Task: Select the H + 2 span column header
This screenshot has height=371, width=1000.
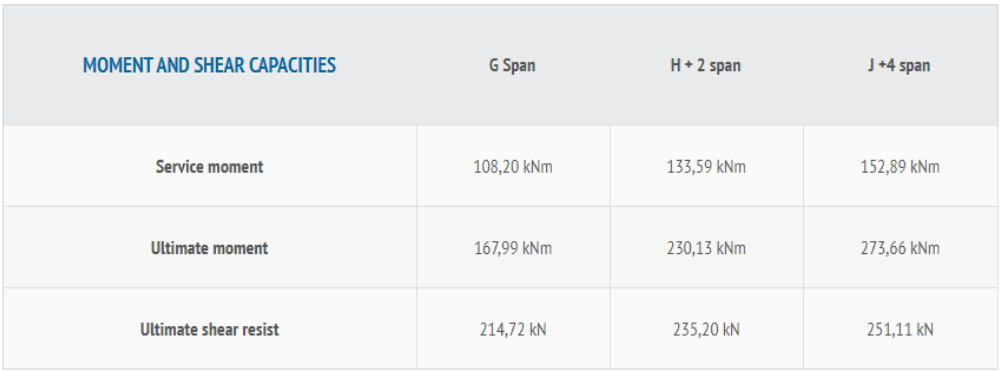Action: tap(705, 66)
